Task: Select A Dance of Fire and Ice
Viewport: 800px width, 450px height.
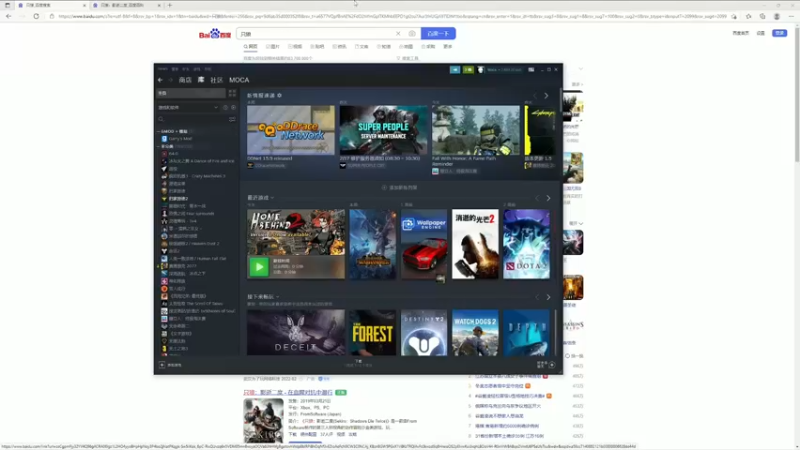Action: pyautogui.click(x=198, y=161)
